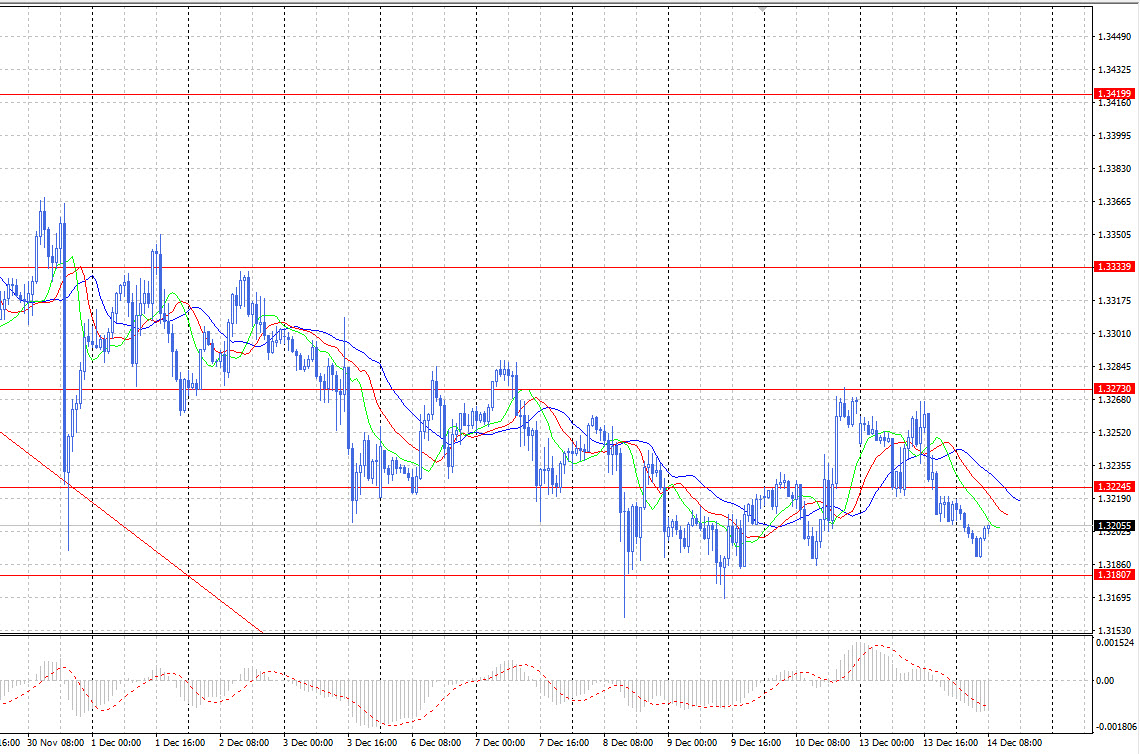Click the 9 Dec 00:00 time label
The height and width of the screenshot is (754, 1140).
[x=692, y=743]
